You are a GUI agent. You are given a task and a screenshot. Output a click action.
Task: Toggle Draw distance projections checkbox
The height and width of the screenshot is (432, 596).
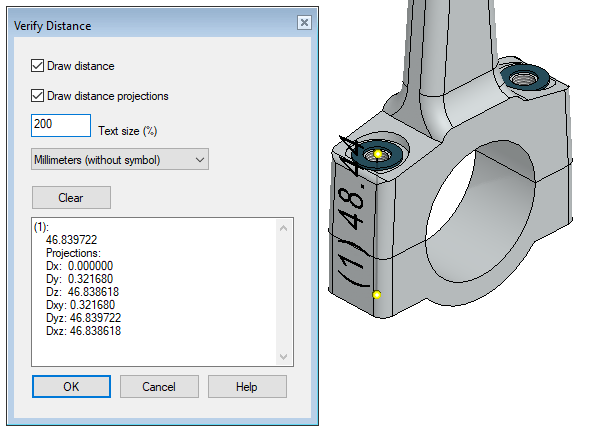[x=37, y=95]
